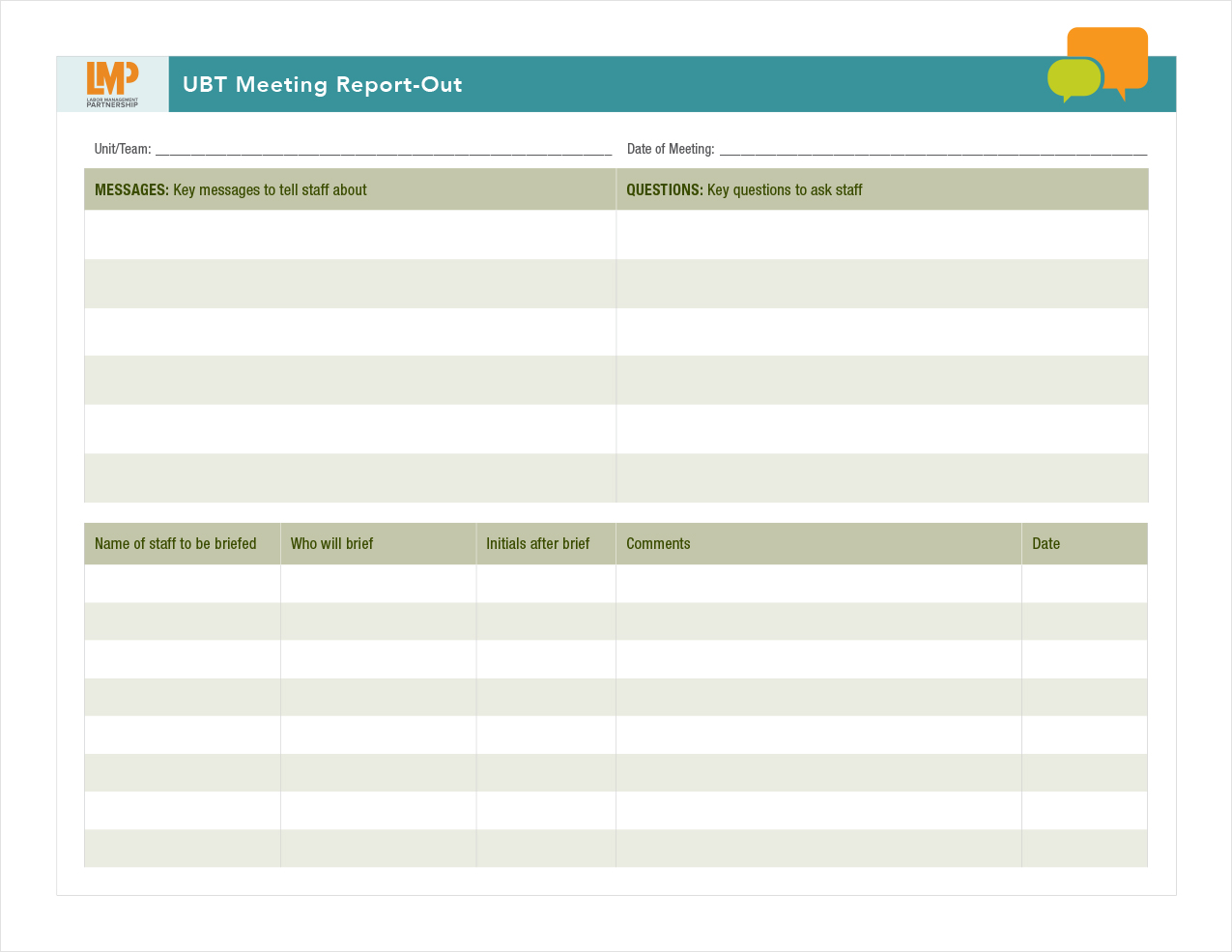
Task: Click the Date of Meeting blank line
Action: 932,149
